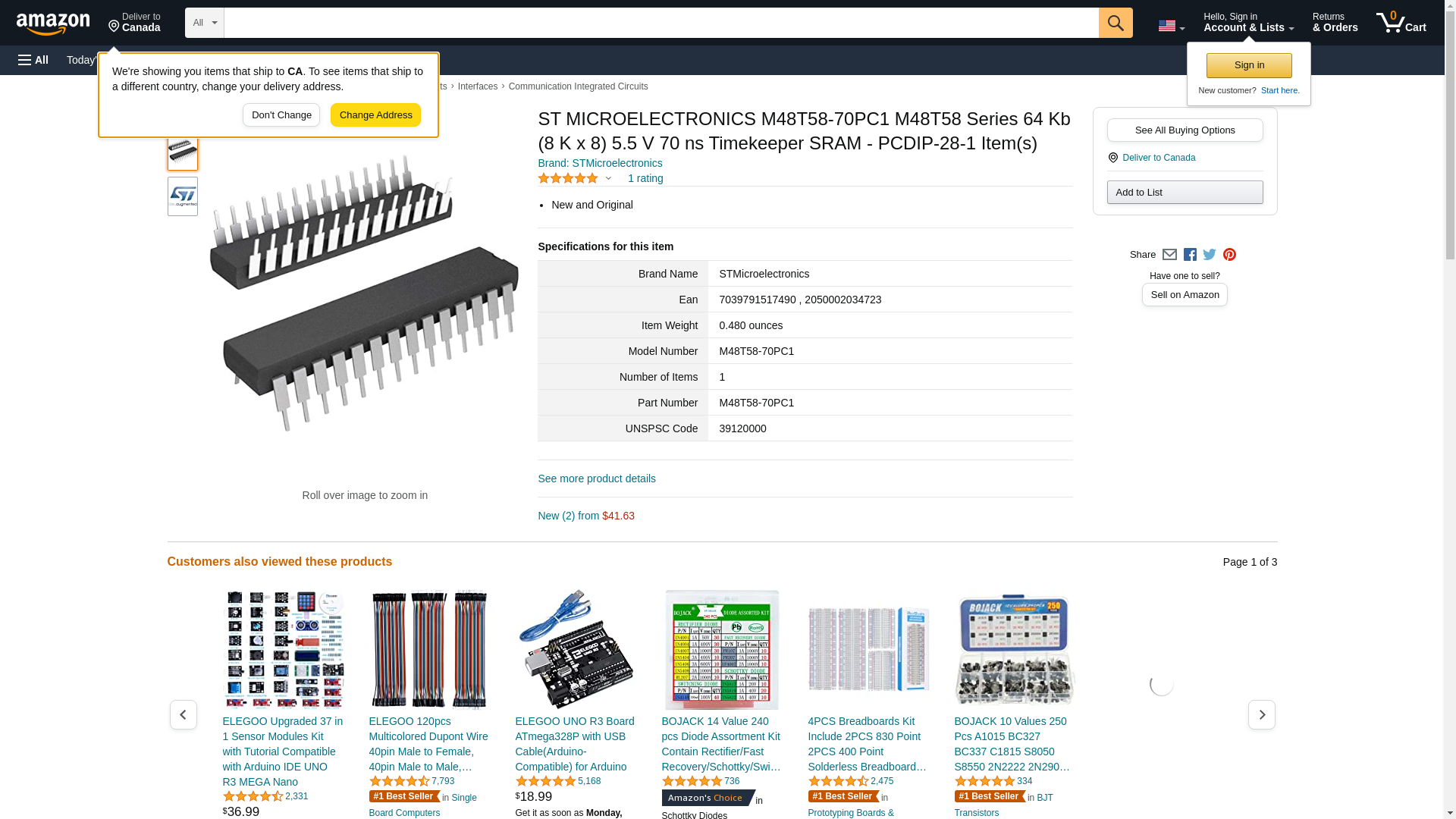Open the shopping cart icon
This screenshot has width=1456, height=819.
click(1401, 23)
